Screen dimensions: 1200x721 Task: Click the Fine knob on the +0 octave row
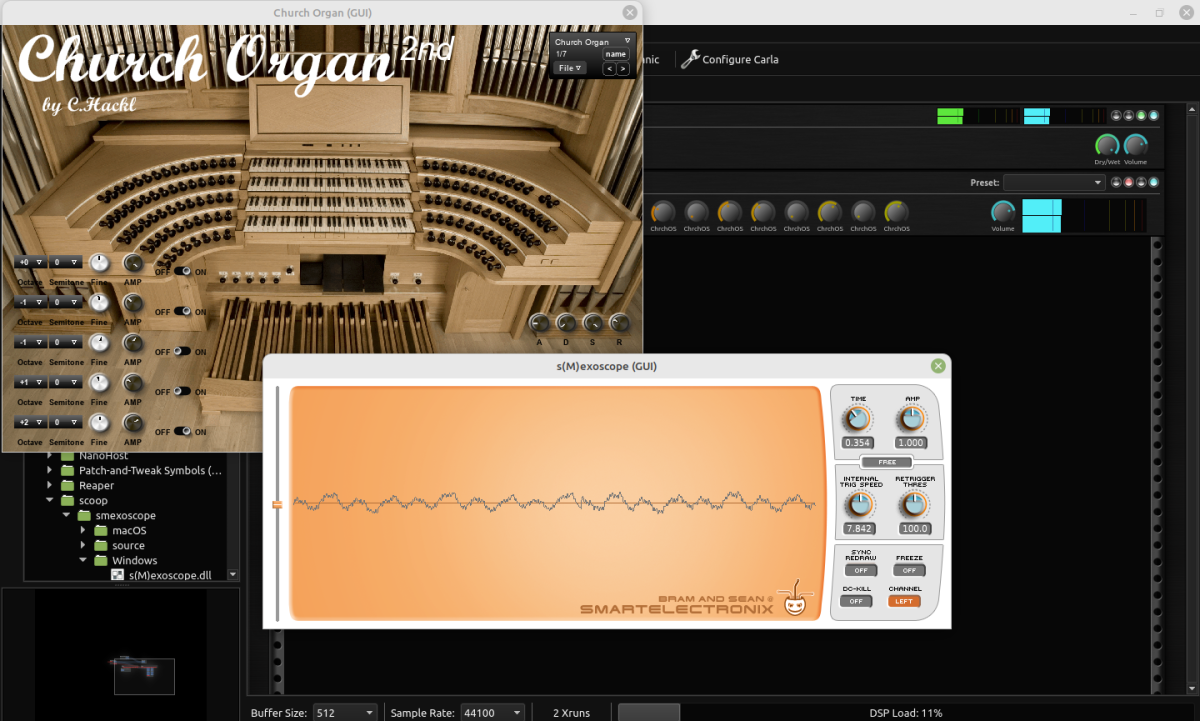99,263
